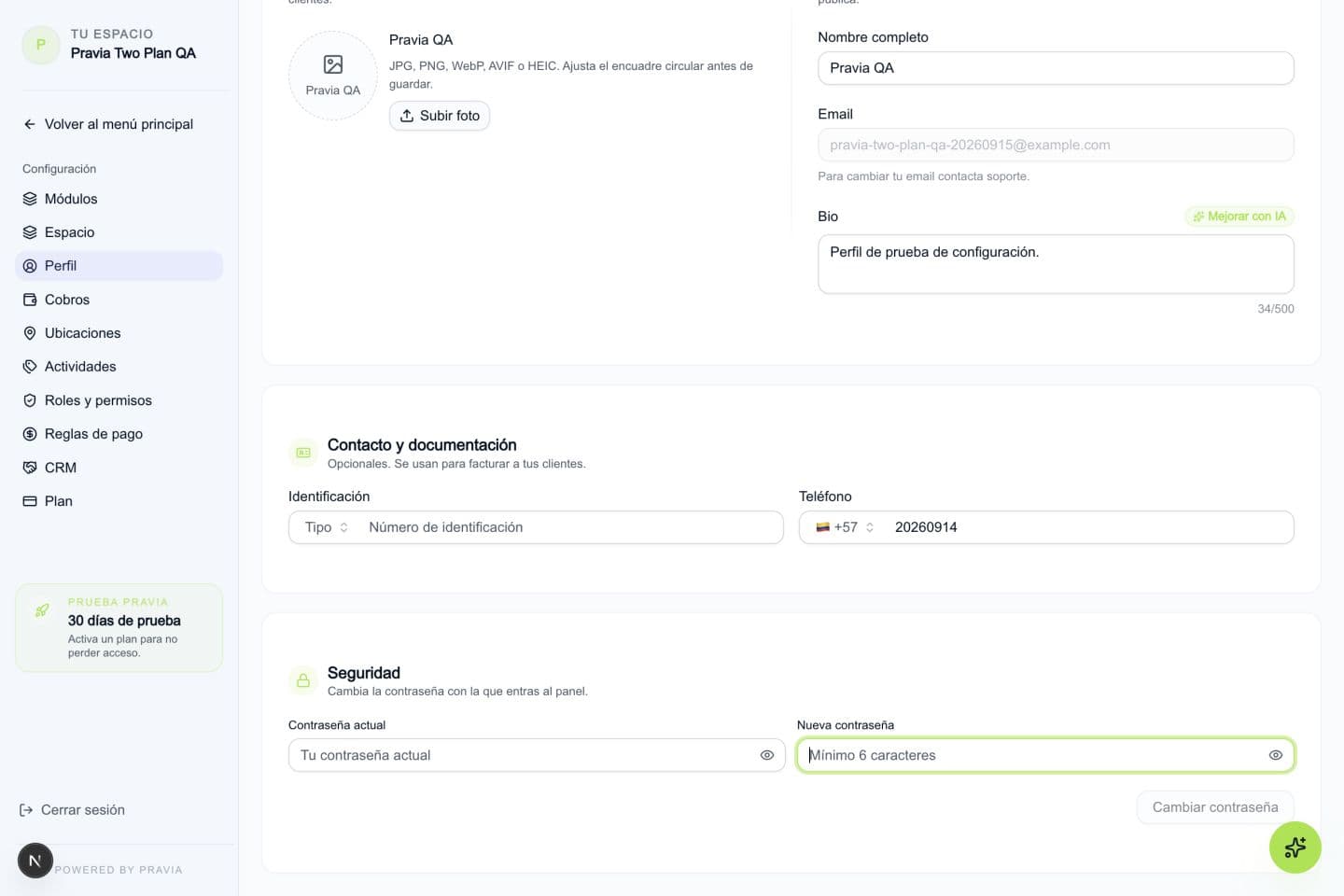Click the Cambiar contraseña button
Image resolution: width=1344 pixels, height=896 pixels.
point(1215,807)
